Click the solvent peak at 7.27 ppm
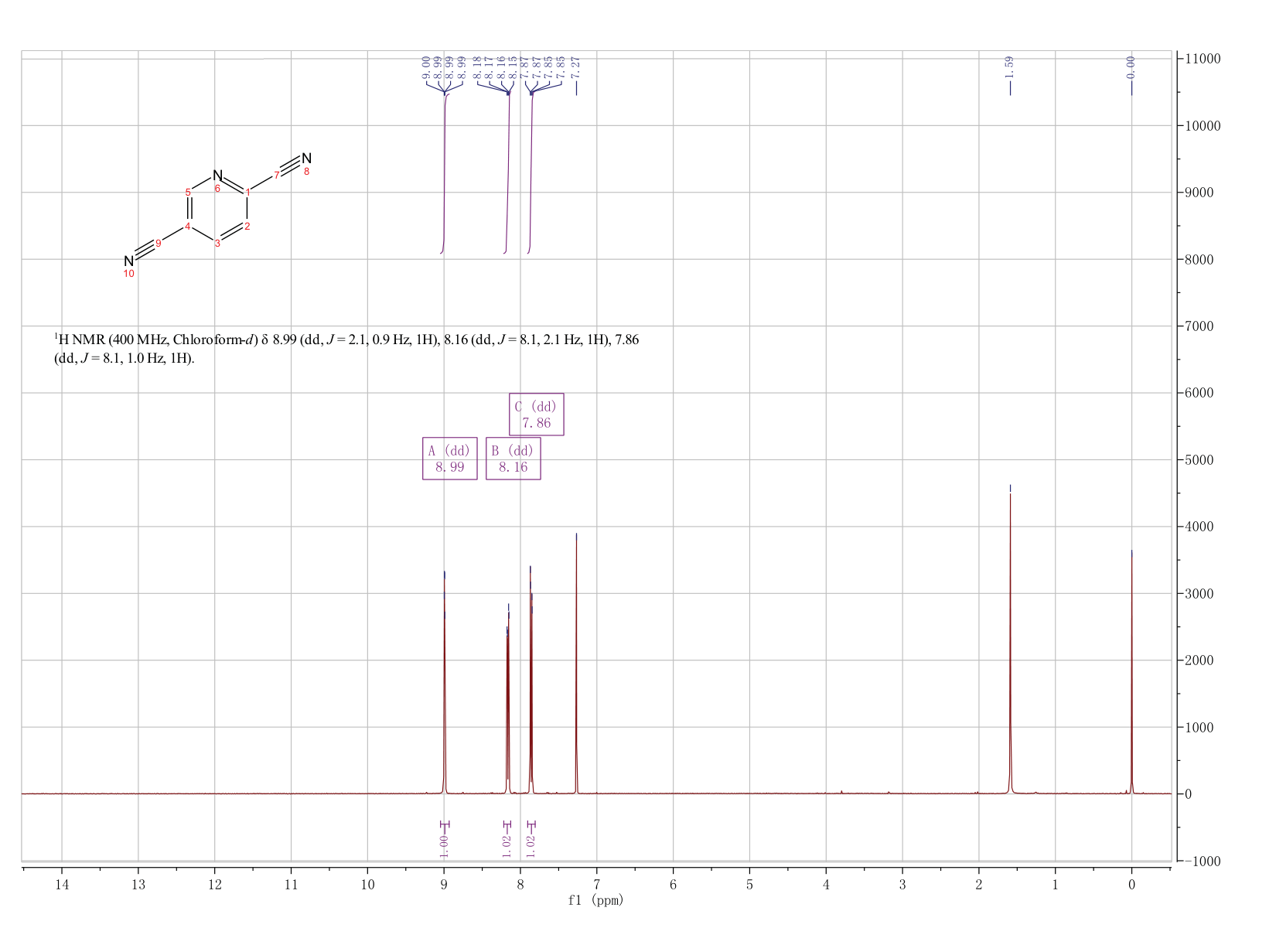The image size is (1276, 952). coord(576,664)
